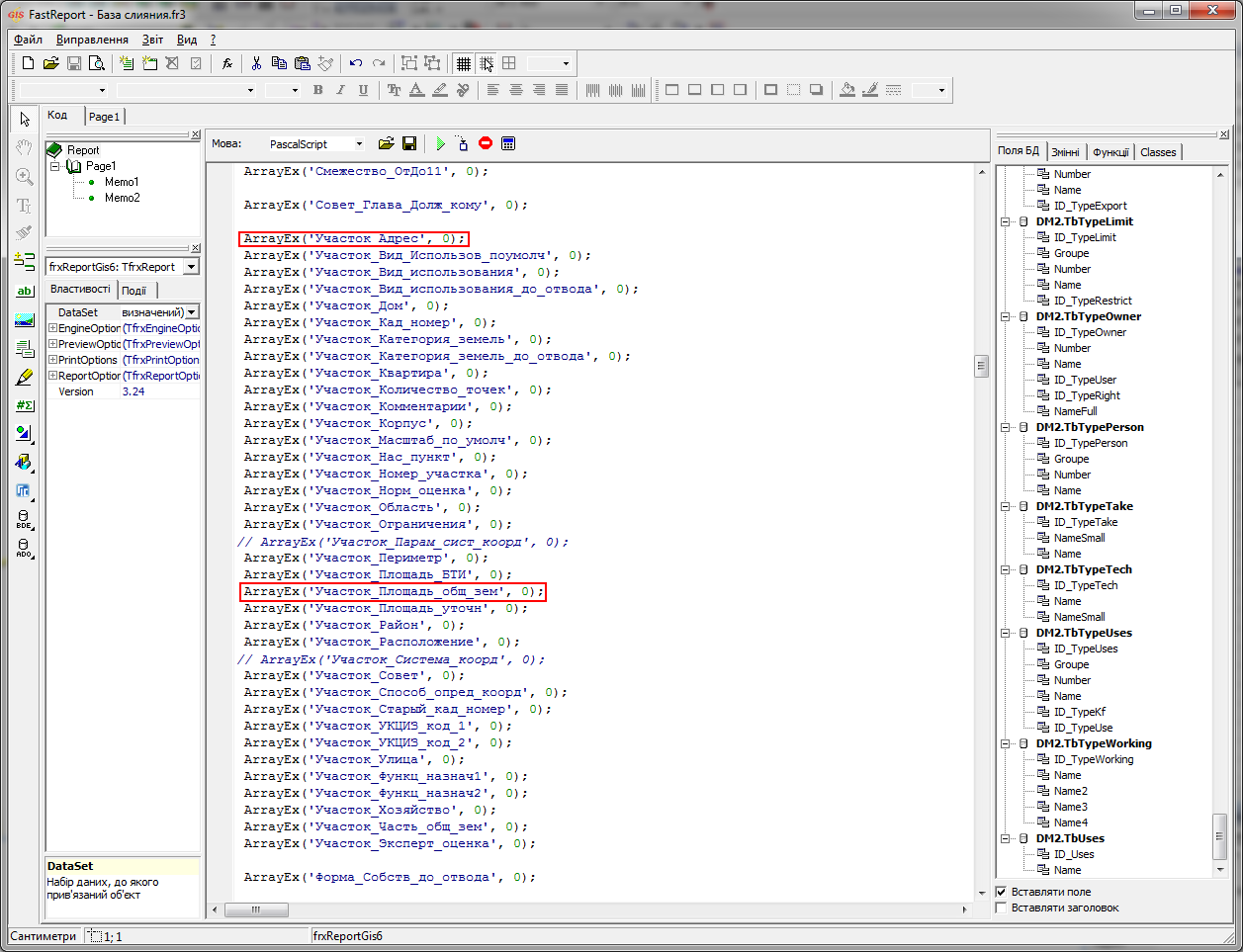Open the Звіт menu
This screenshot has width=1243, height=952.
point(152,40)
